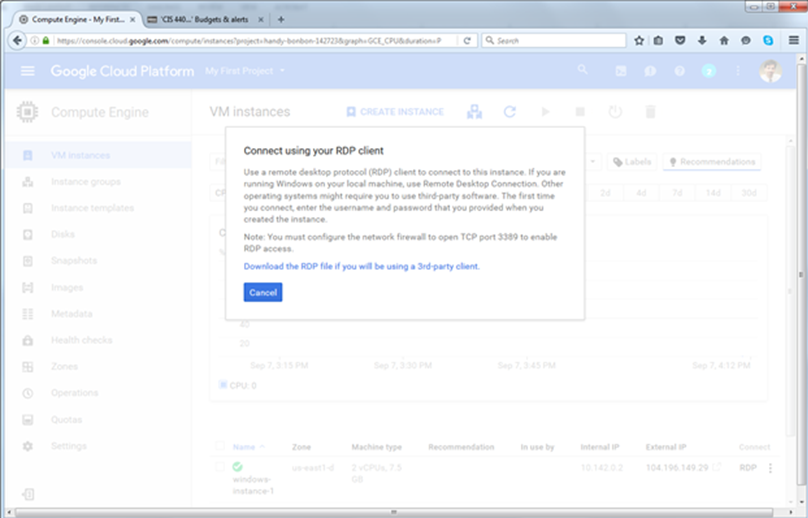Open Settings in sidebar

point(98,446)
